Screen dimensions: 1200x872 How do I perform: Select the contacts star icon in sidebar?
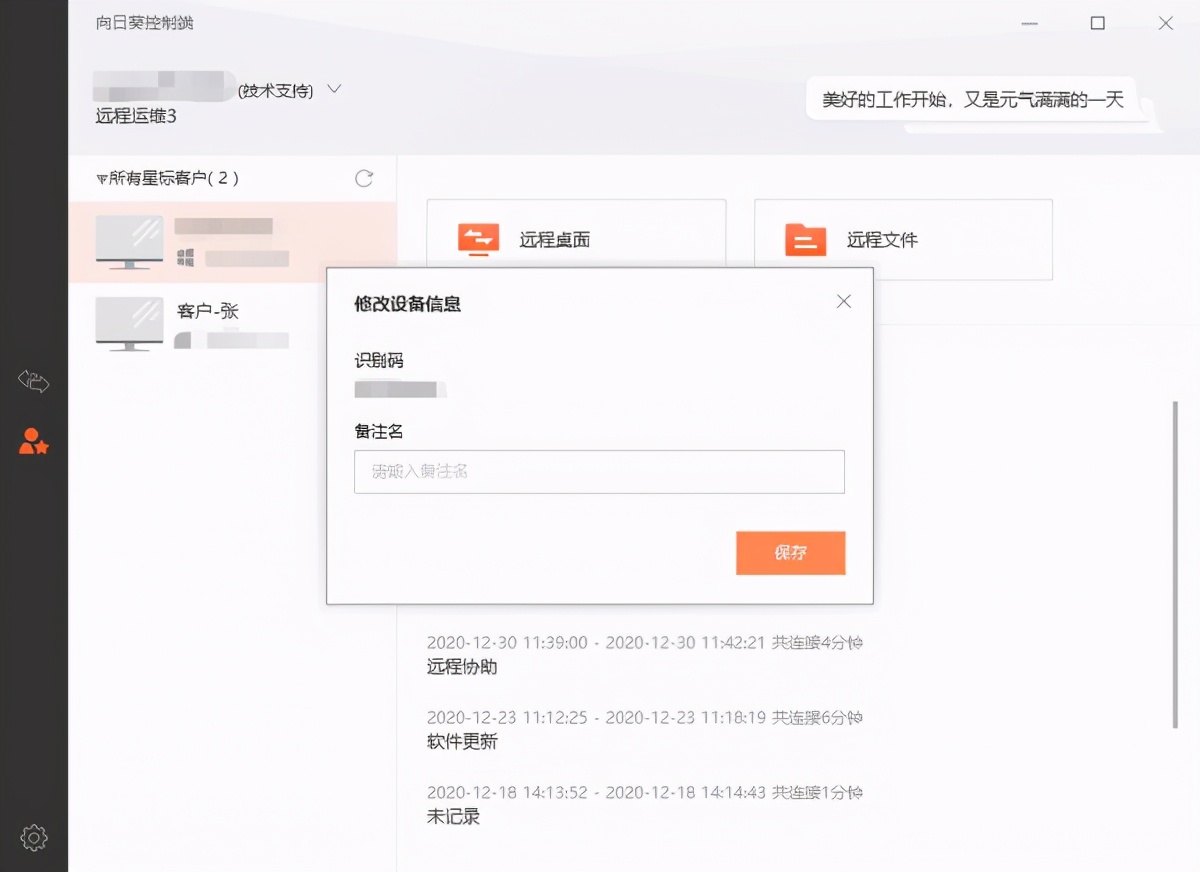pos(33,442)
